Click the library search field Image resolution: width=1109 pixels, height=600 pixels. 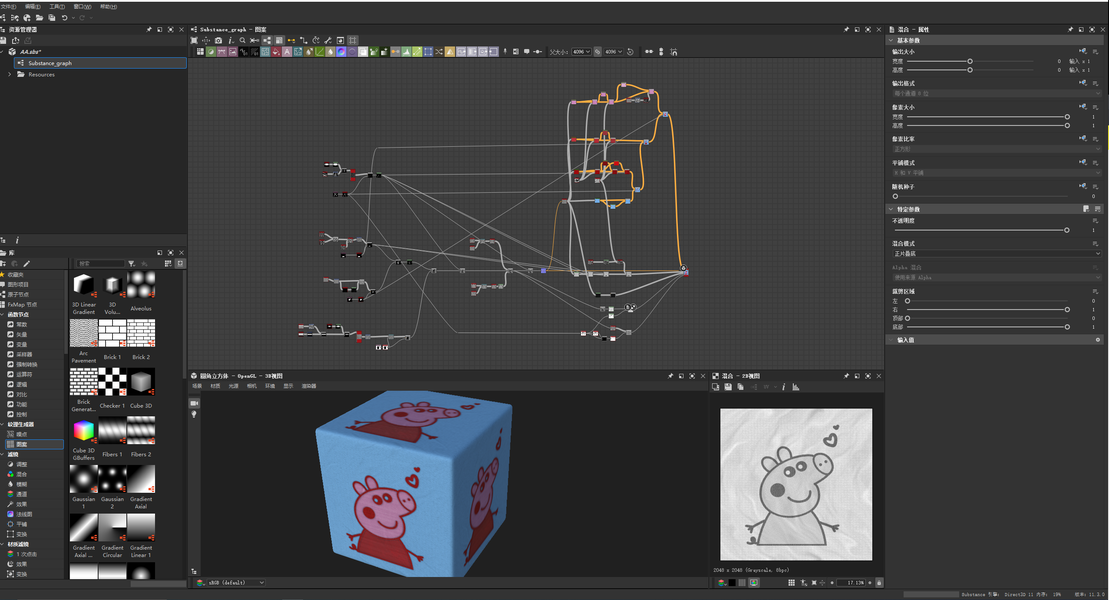100,263
